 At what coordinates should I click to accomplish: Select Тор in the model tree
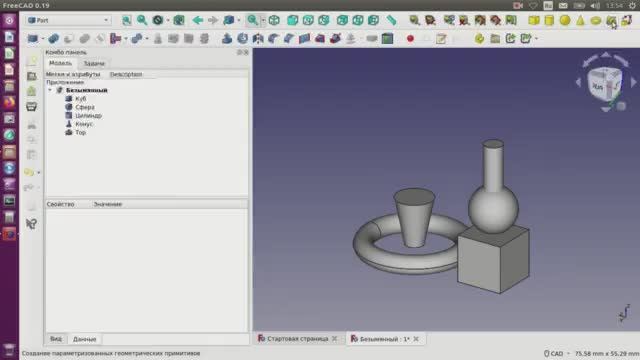pos(80,132)
